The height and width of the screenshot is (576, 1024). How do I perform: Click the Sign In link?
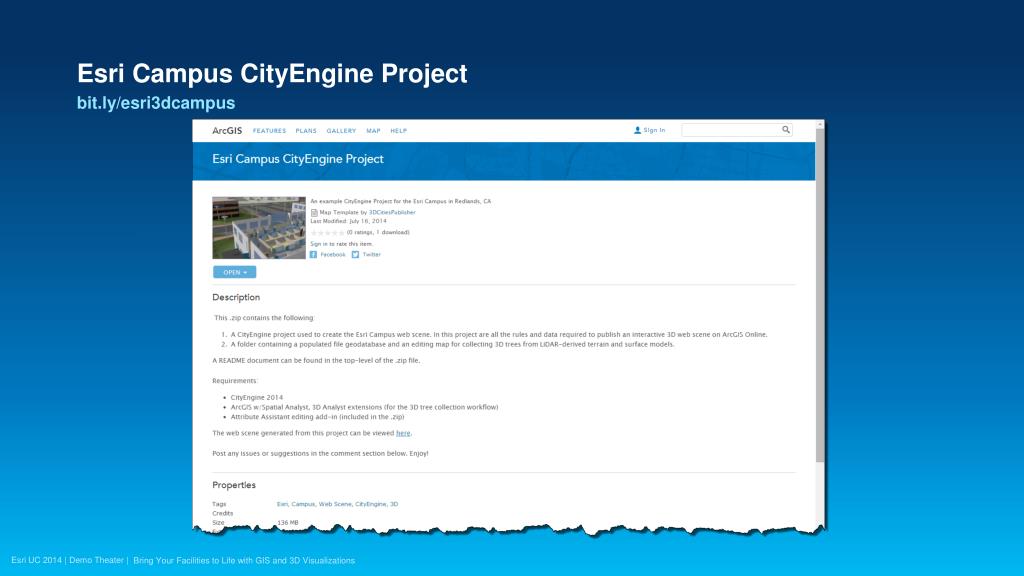pos(654,130)
